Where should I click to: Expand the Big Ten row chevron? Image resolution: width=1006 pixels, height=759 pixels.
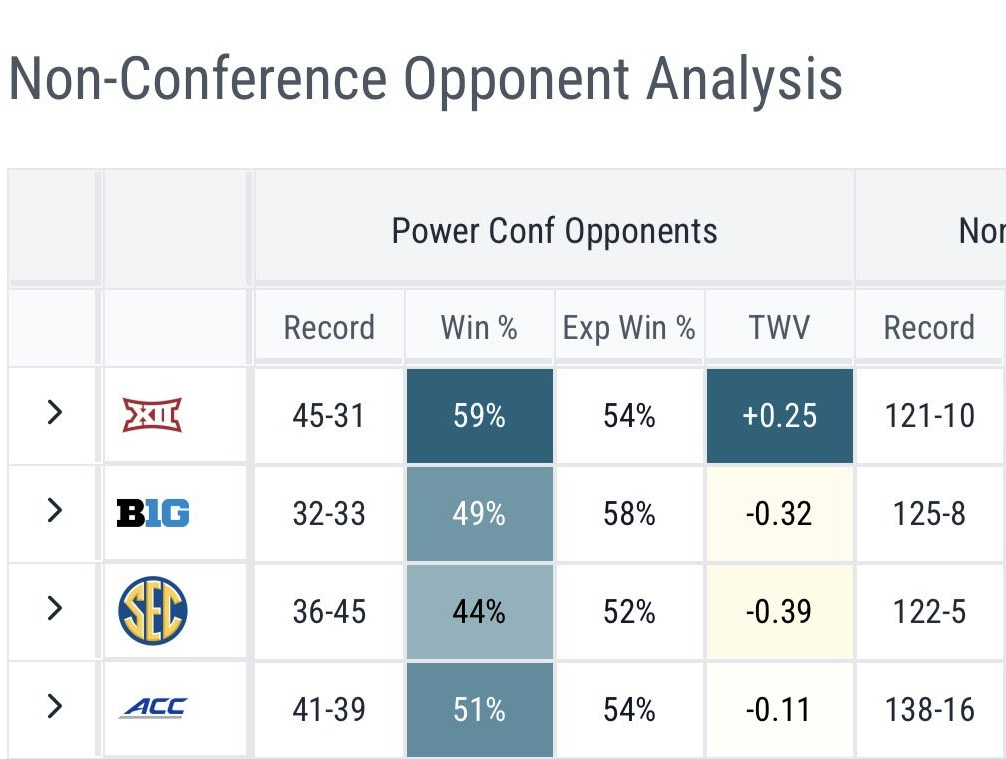pos(55,511)
